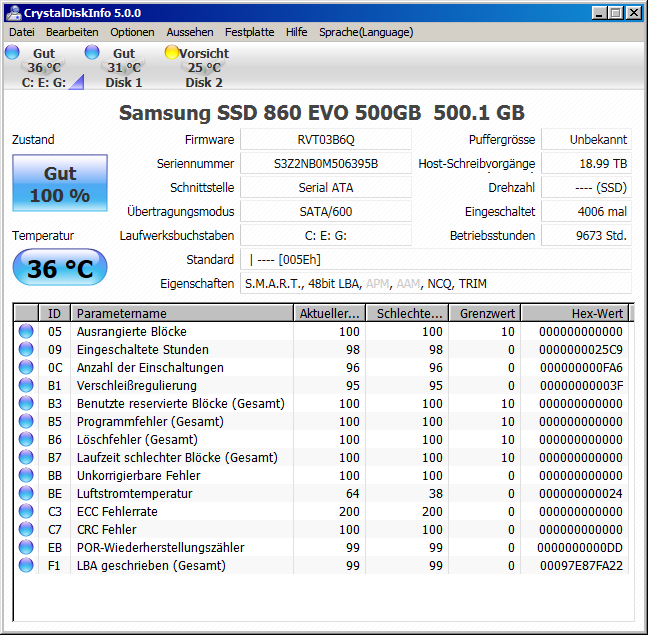Click the ID column header
Image resolution: width=648 pixels, height=635 pixels.
click(x=55, y=313)
